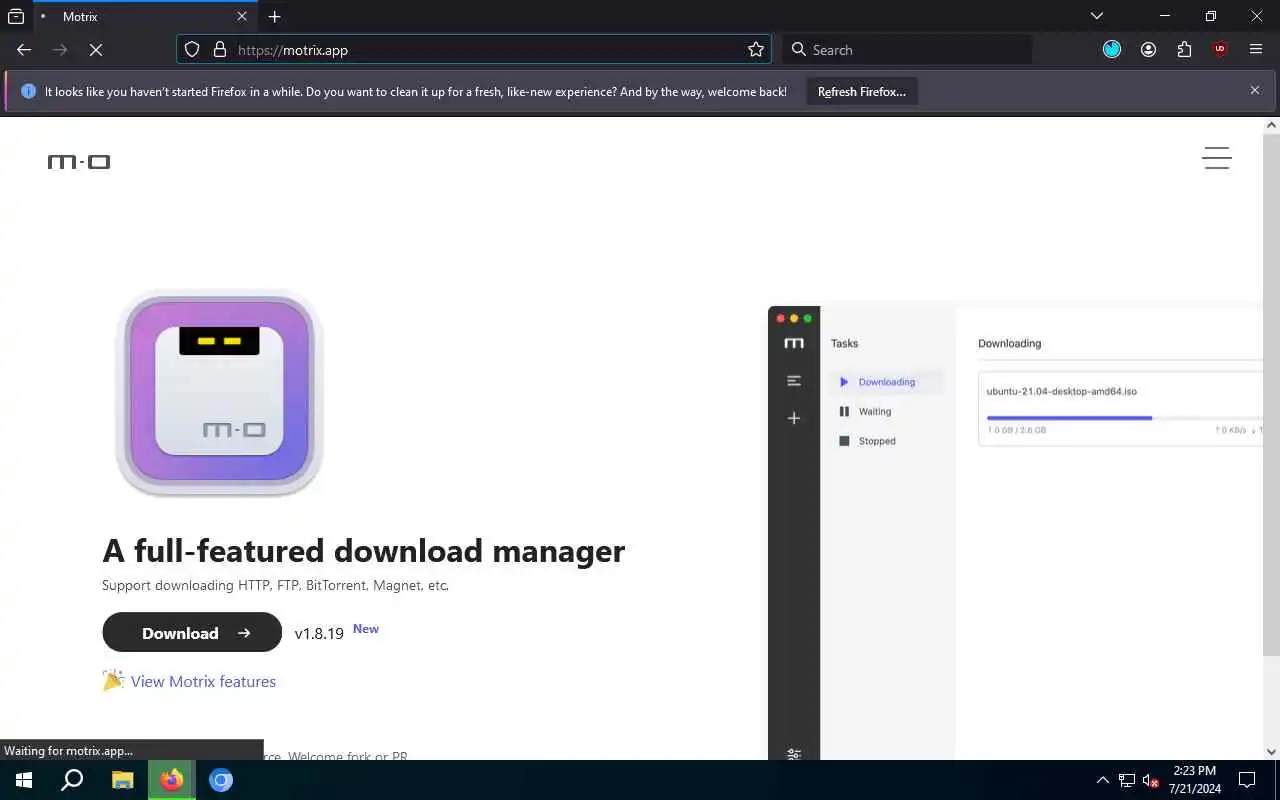Viewport: 1280px width, 800px height.
Task: Click into the Firefox Search box
Action: click(906, 50)
